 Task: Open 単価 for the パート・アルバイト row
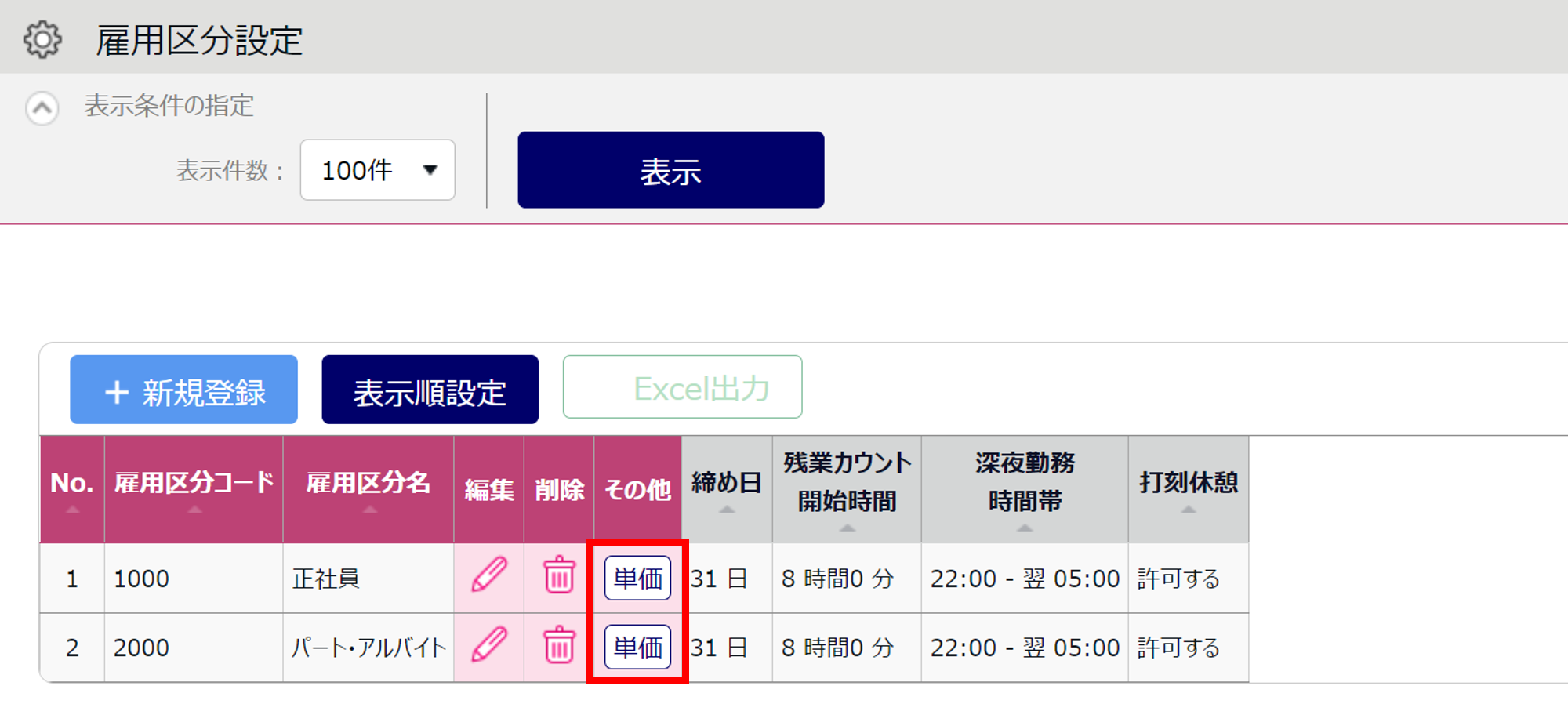tap(638, 647)
